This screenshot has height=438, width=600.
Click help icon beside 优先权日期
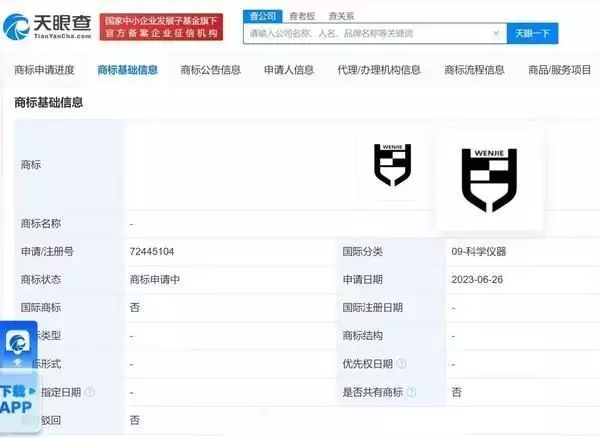point(401,364)
